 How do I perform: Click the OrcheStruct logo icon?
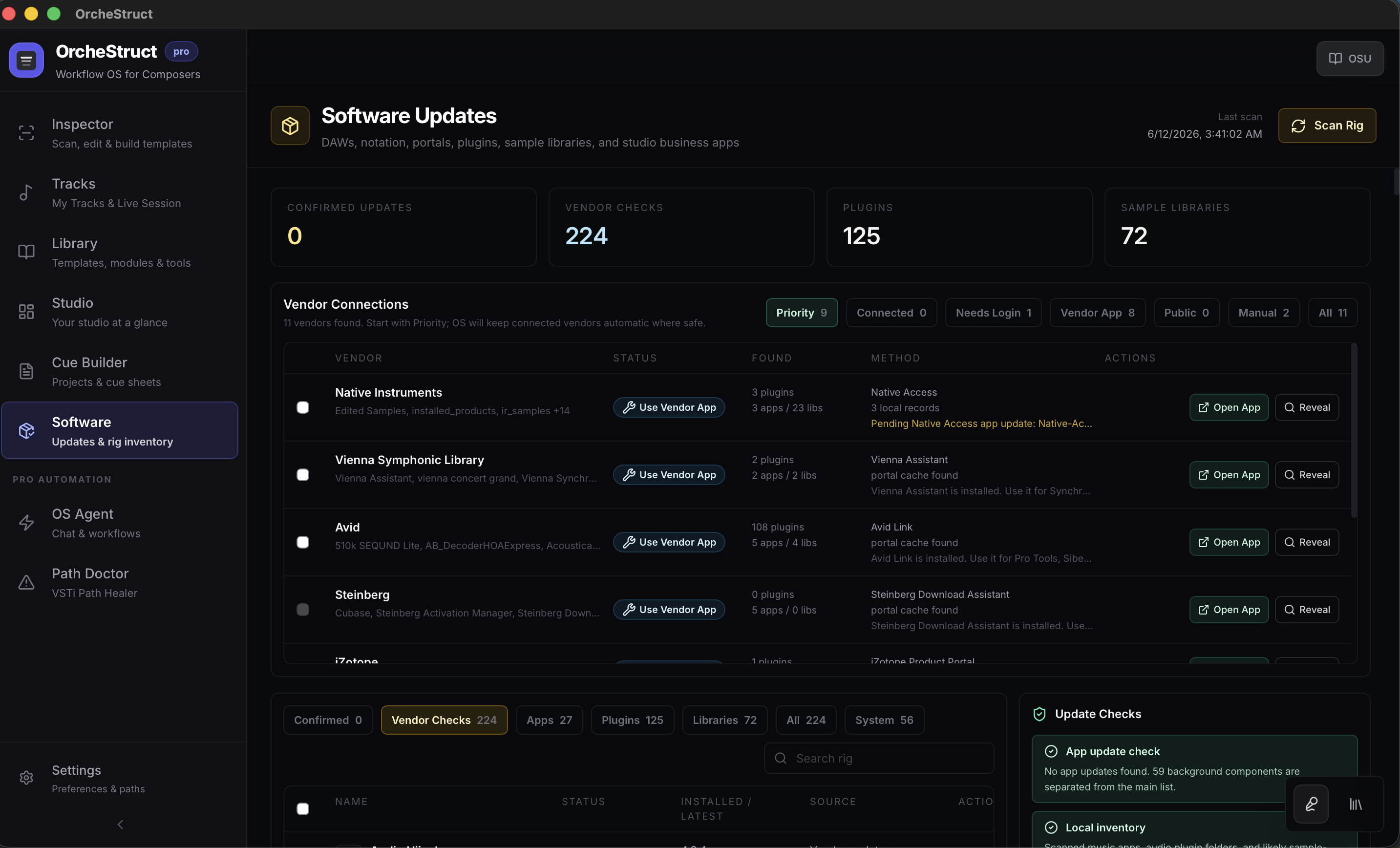pos(26,60)
